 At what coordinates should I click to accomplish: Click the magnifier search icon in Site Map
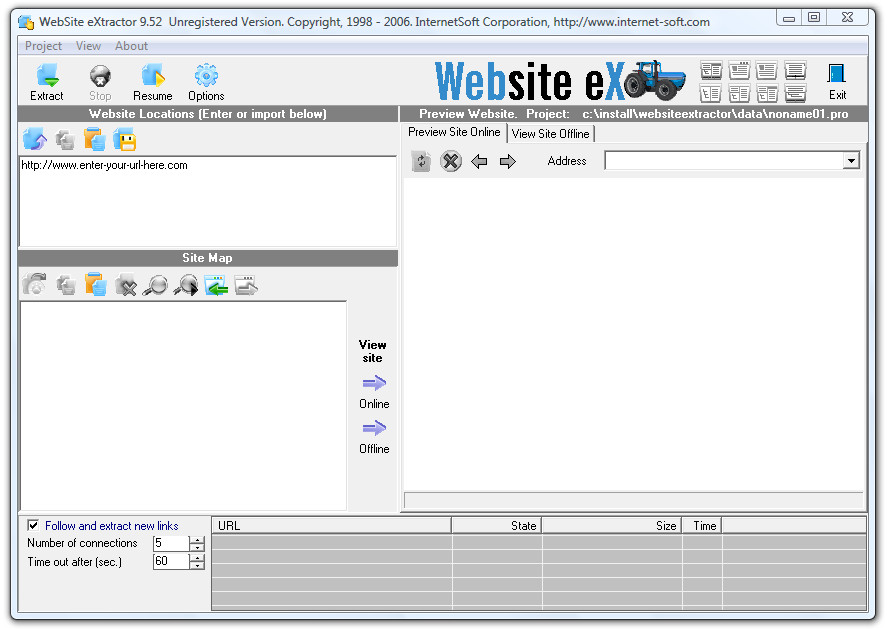pyautogui.click(x=155, y=285)
